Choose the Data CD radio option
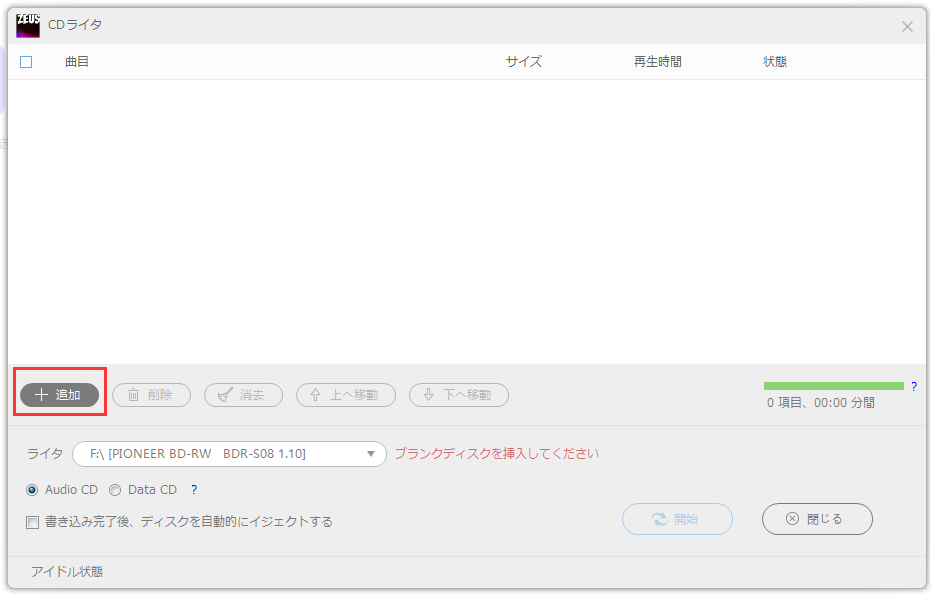Image resolution: width=934 pixels, height=596 pixels. coord(115,490)
